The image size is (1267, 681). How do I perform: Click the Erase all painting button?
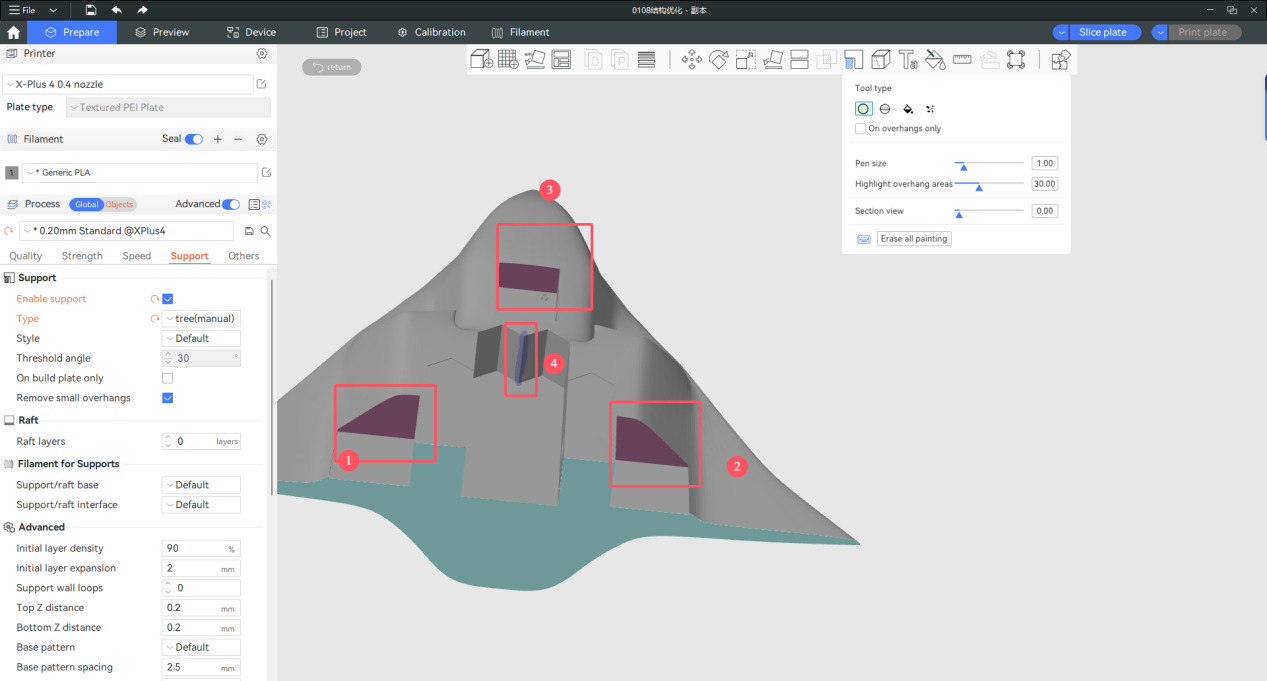912,238
